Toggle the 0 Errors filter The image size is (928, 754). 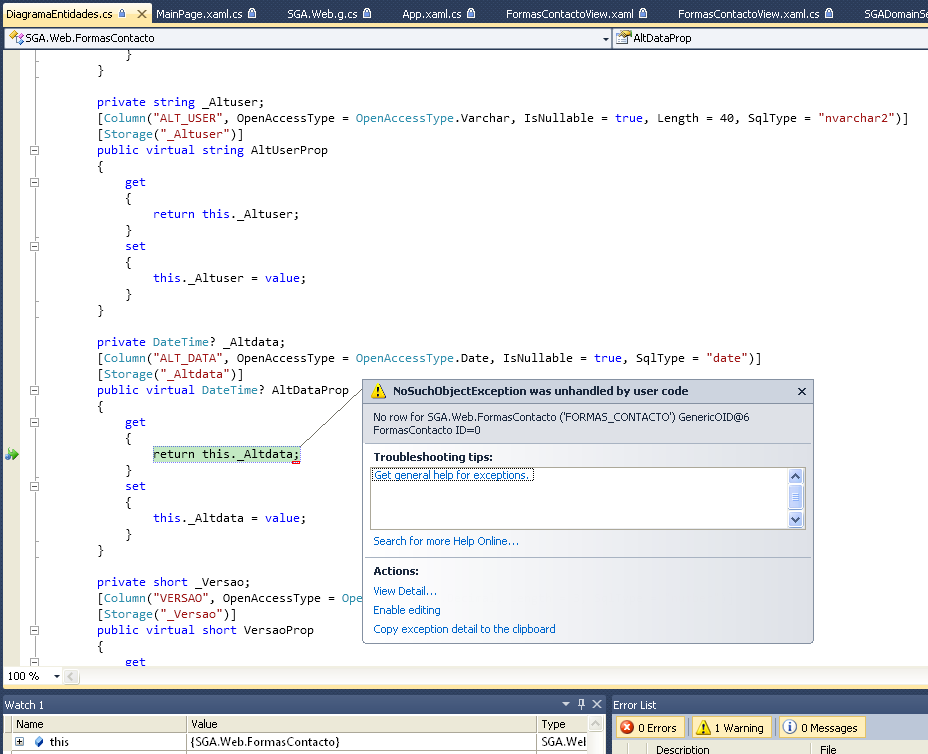[648, 728]
